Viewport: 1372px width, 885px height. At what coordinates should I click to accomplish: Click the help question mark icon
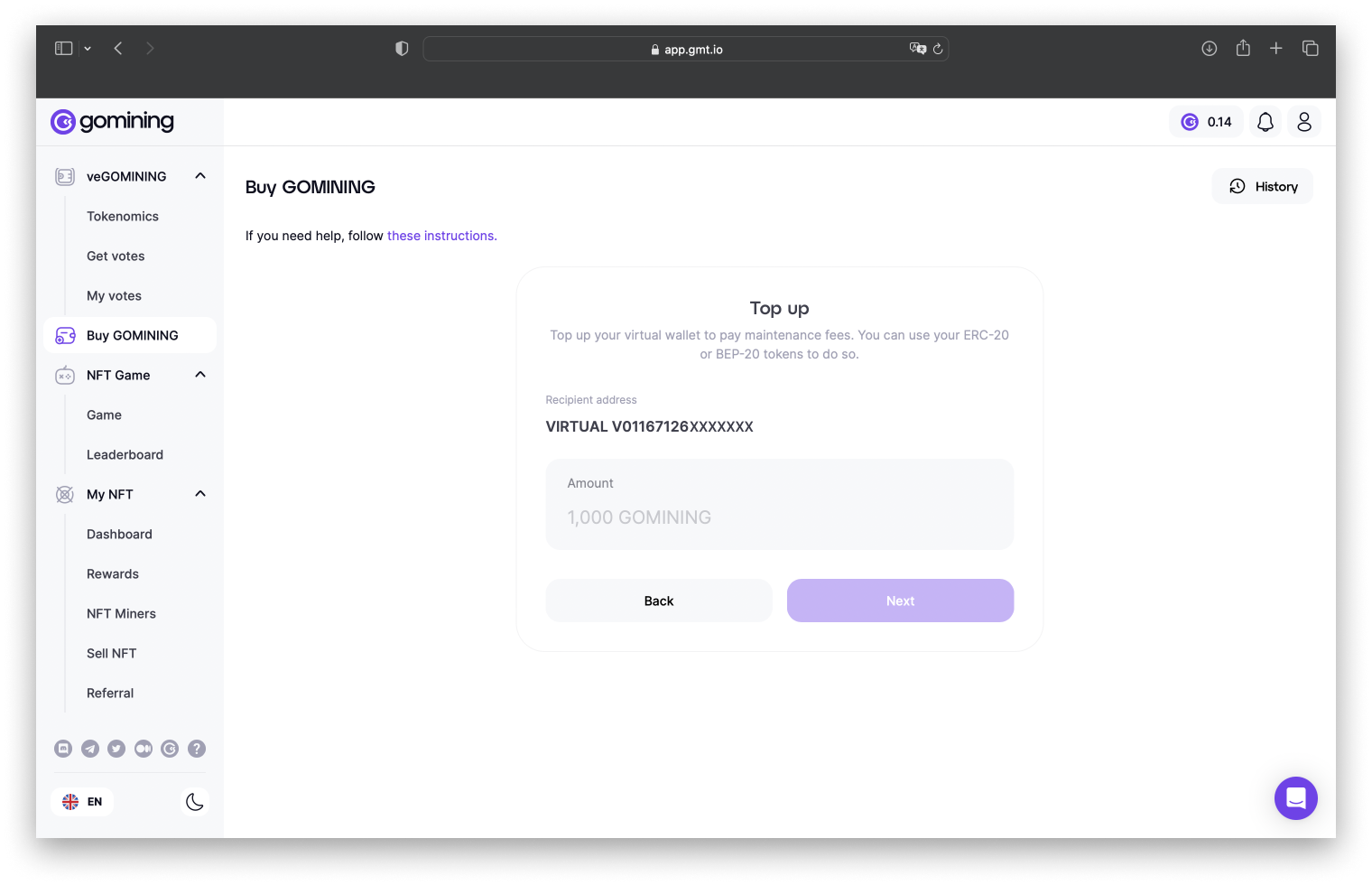(x=197, y=749)
